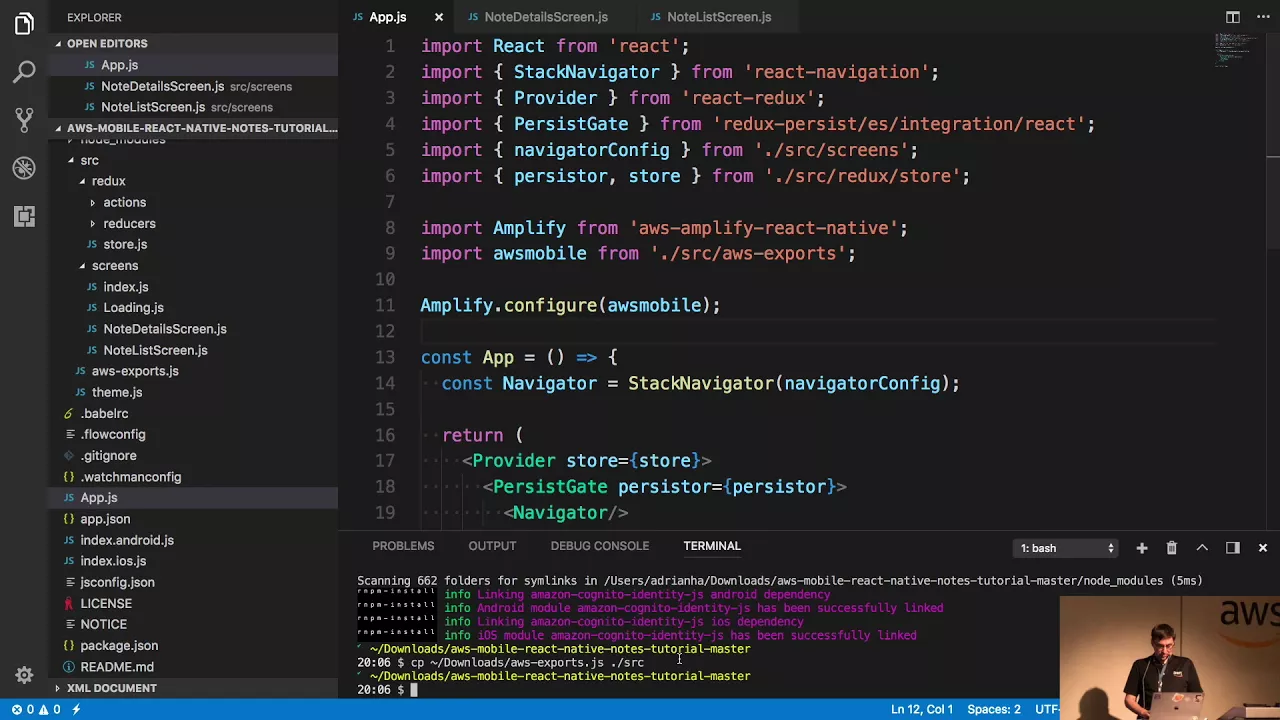Toggle the terminal panel position icon

[1232, 548]
